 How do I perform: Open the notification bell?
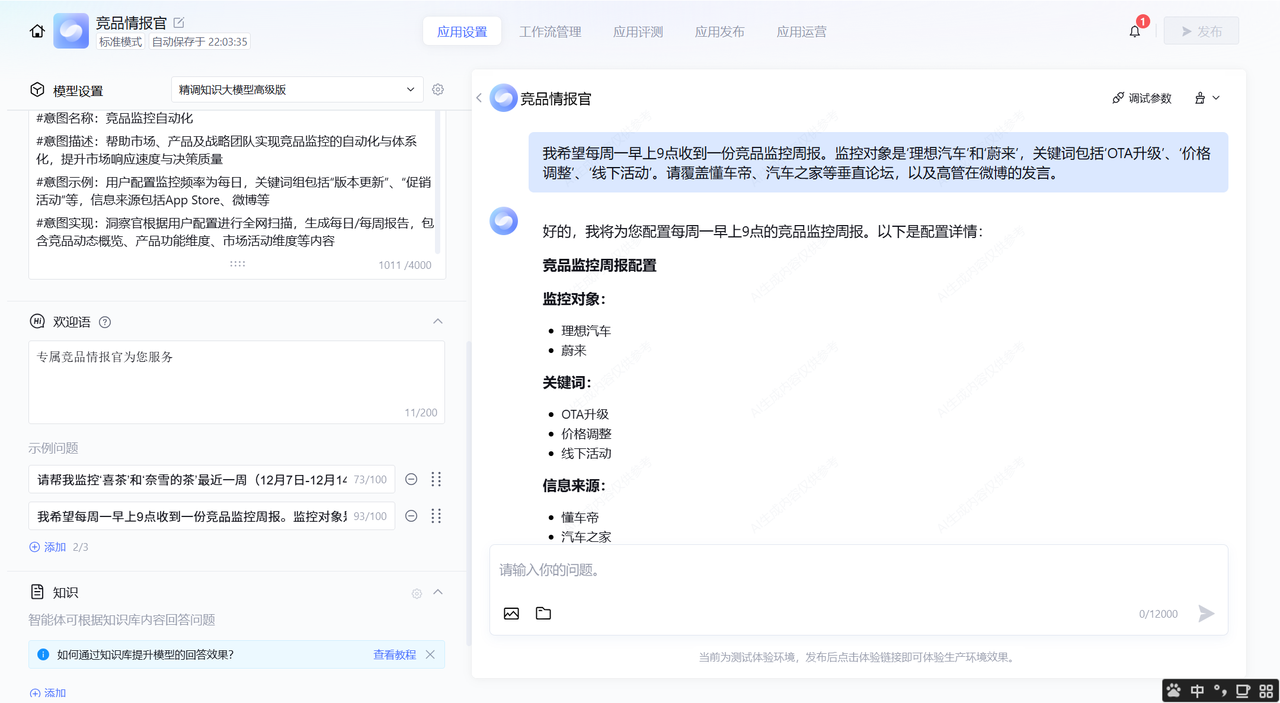1134,31
